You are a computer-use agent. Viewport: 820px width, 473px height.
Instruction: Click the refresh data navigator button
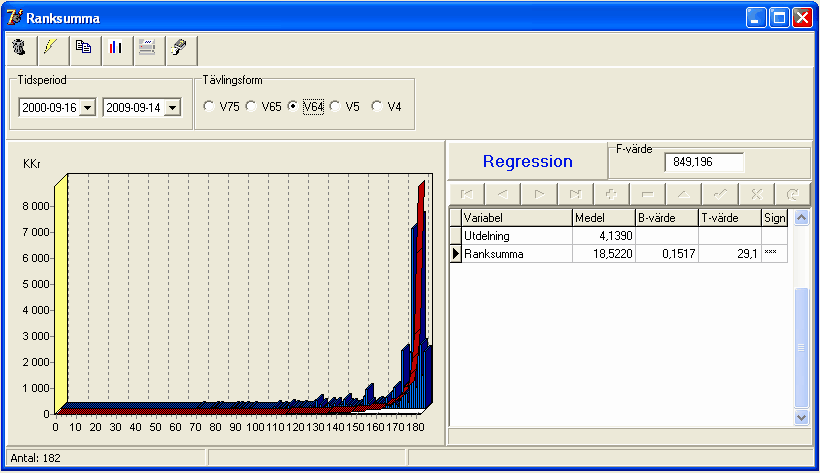coord(792,194)
